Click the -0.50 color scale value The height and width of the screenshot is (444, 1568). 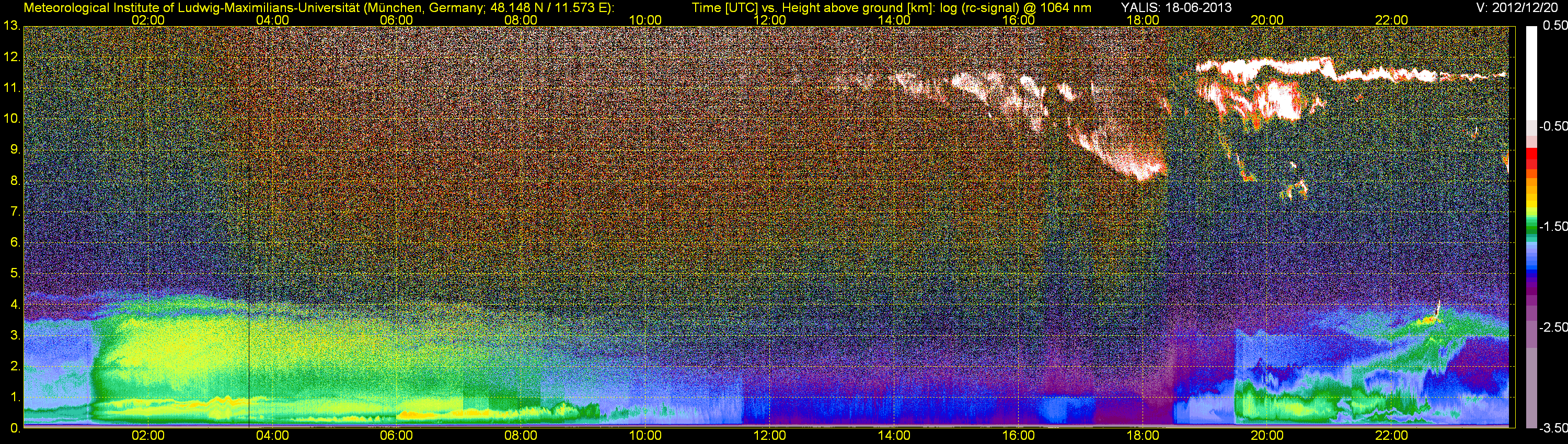[1553, 126]
